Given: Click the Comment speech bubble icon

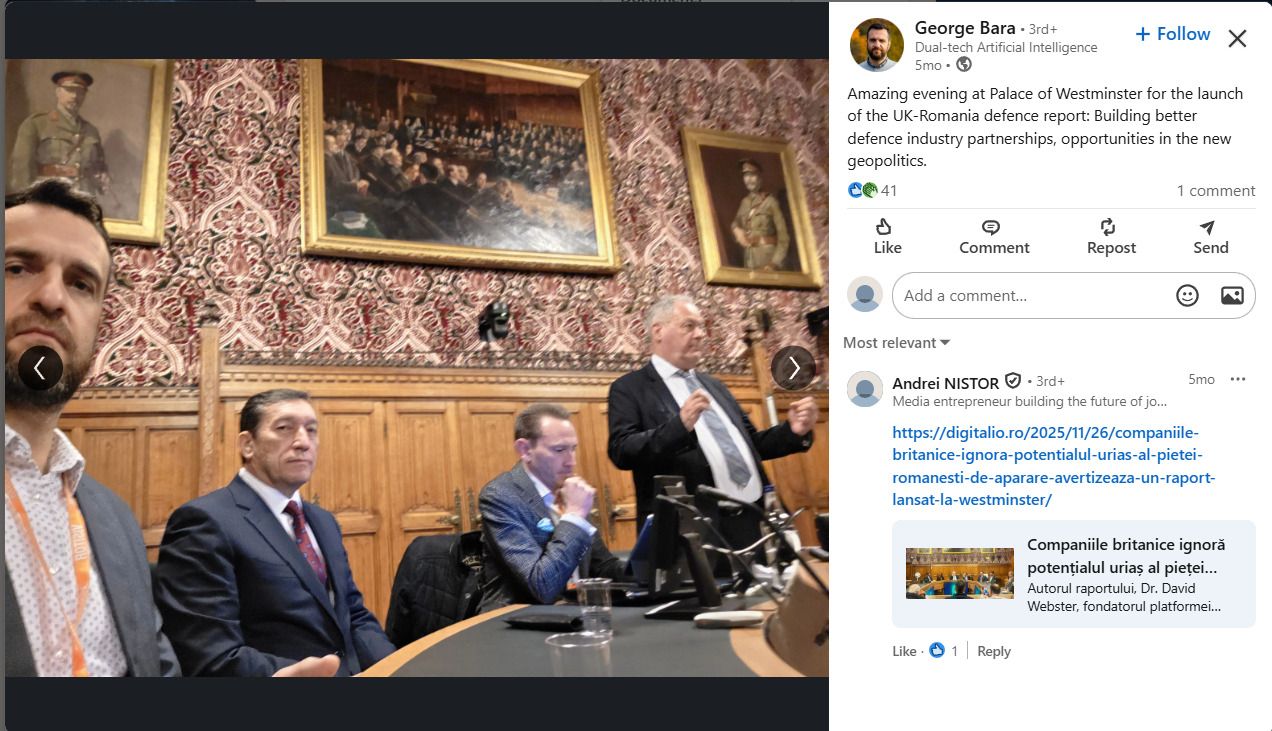Looking at the screenshot, I should point(991,228).
